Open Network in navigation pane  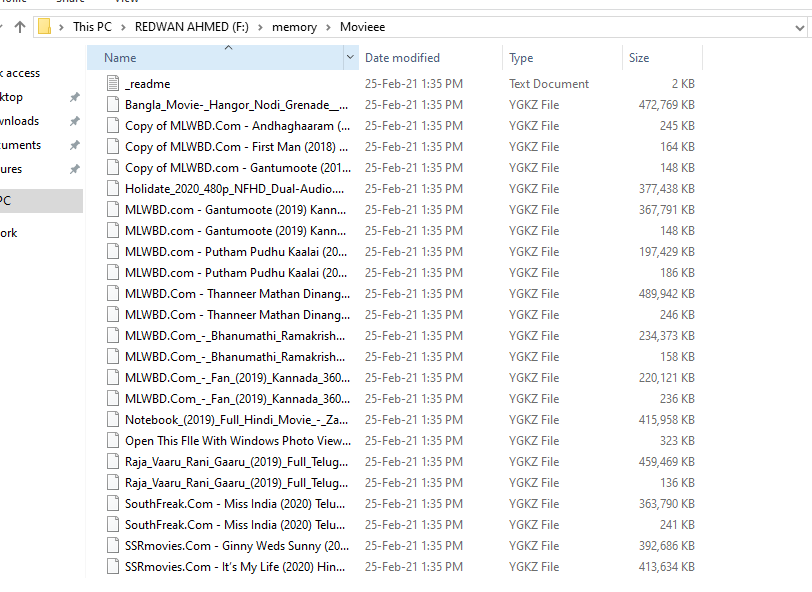(x=9, y=233)
